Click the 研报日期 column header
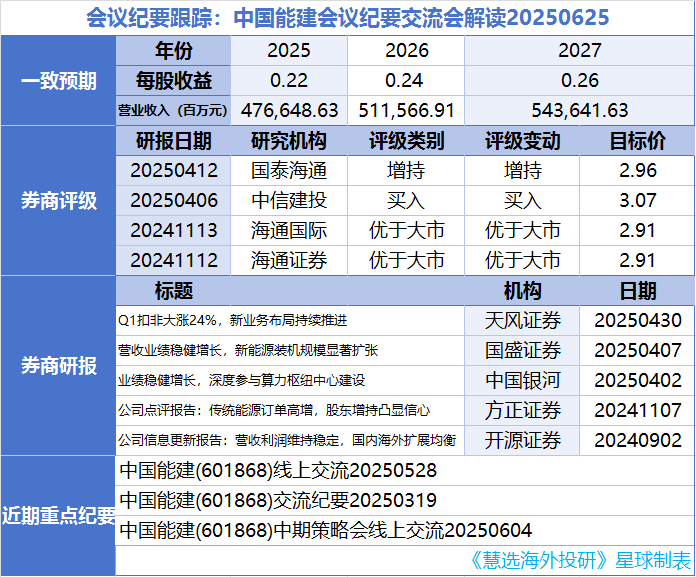 point(173,141)
